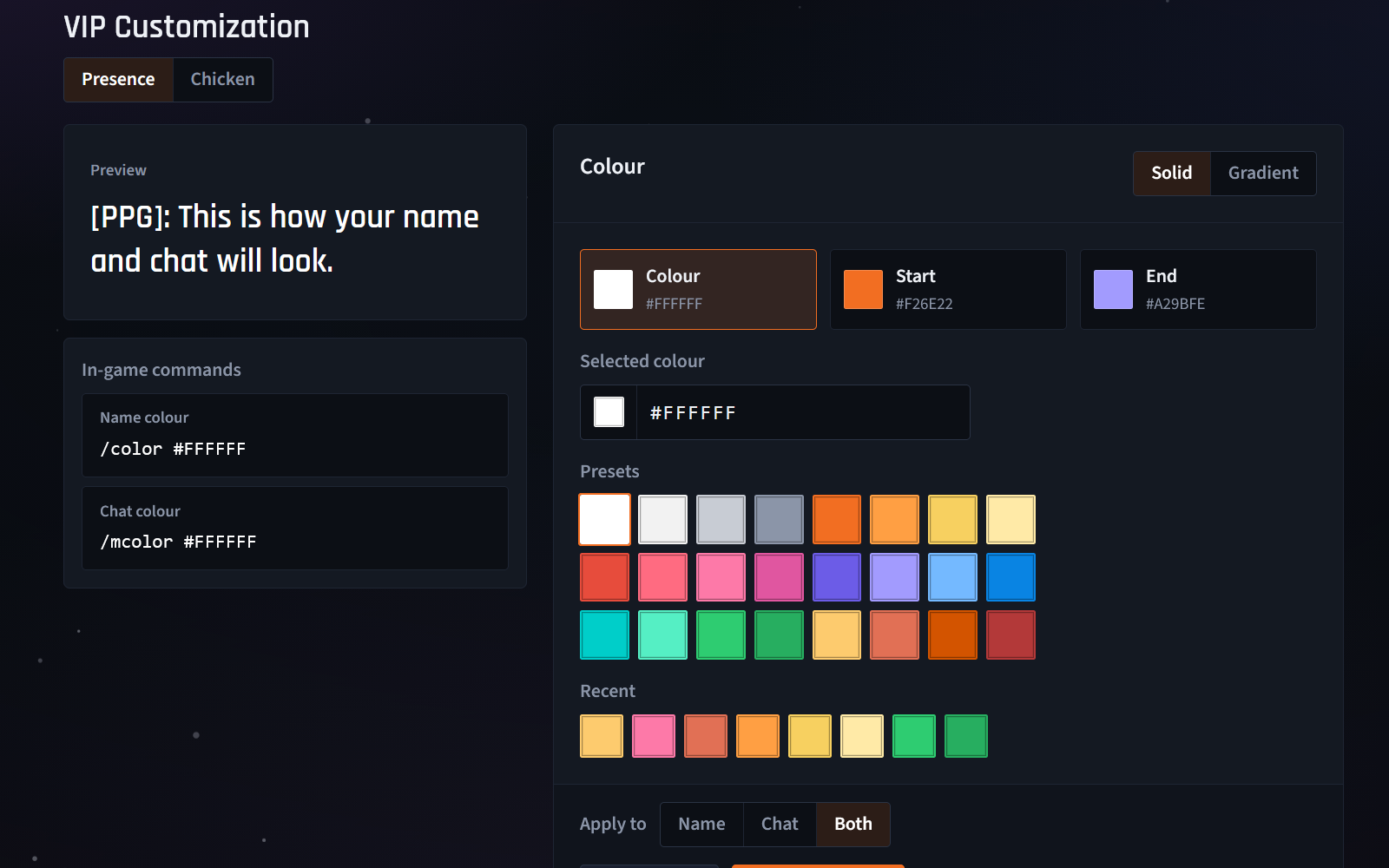Pick the red preset at start of second row
1389x868 pixels.
coord(605,577)
